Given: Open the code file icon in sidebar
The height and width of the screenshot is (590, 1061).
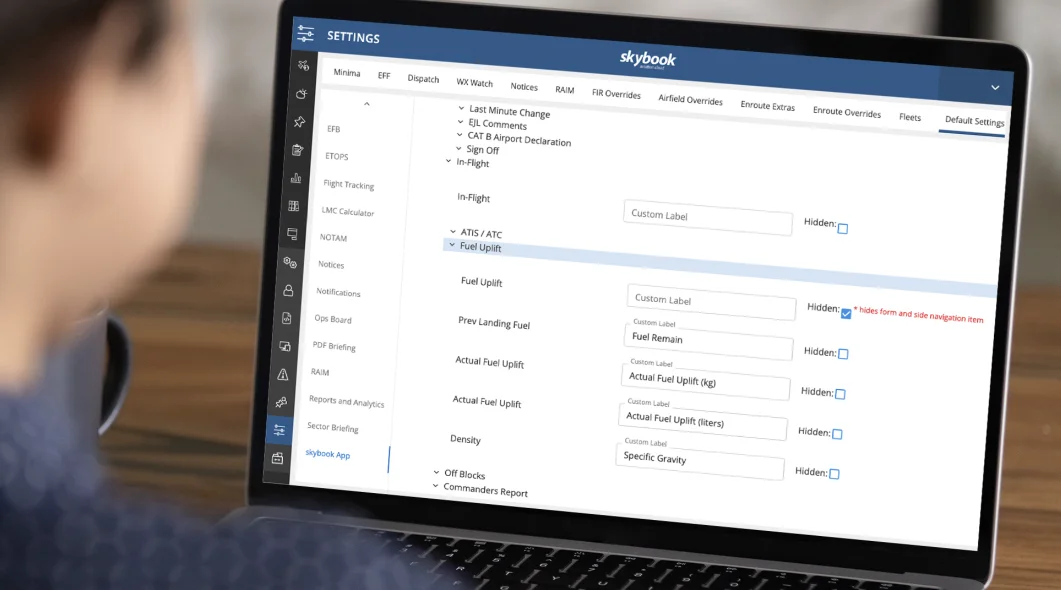Looking at the screenshot, I should tap(287, 318).
